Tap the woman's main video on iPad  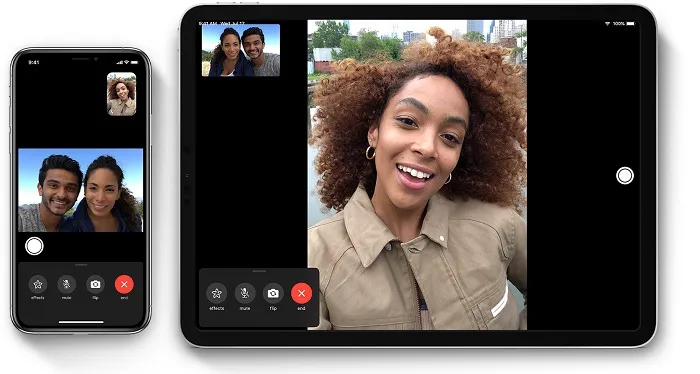pyautogui.click(x=417, y=175)
